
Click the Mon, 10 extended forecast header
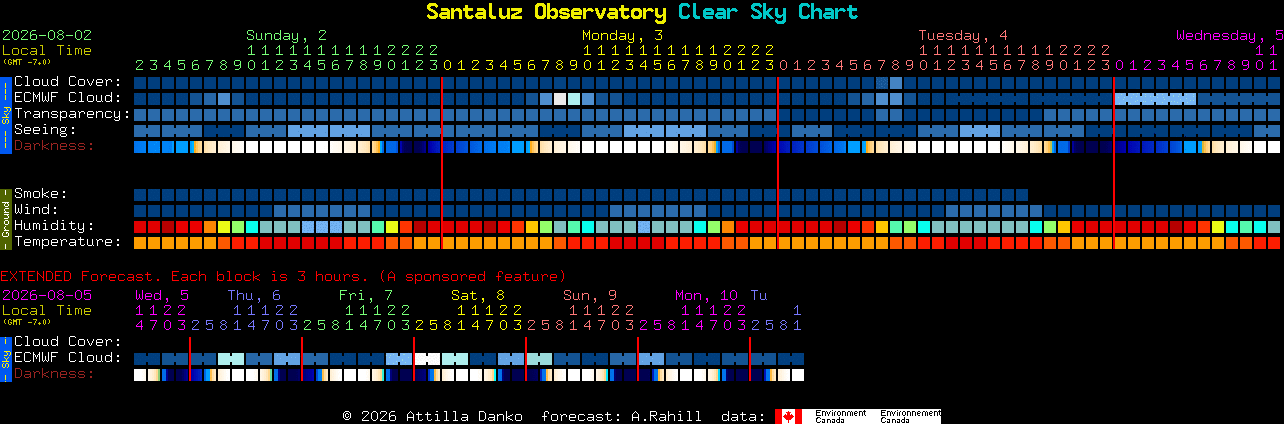click(706, 295)
